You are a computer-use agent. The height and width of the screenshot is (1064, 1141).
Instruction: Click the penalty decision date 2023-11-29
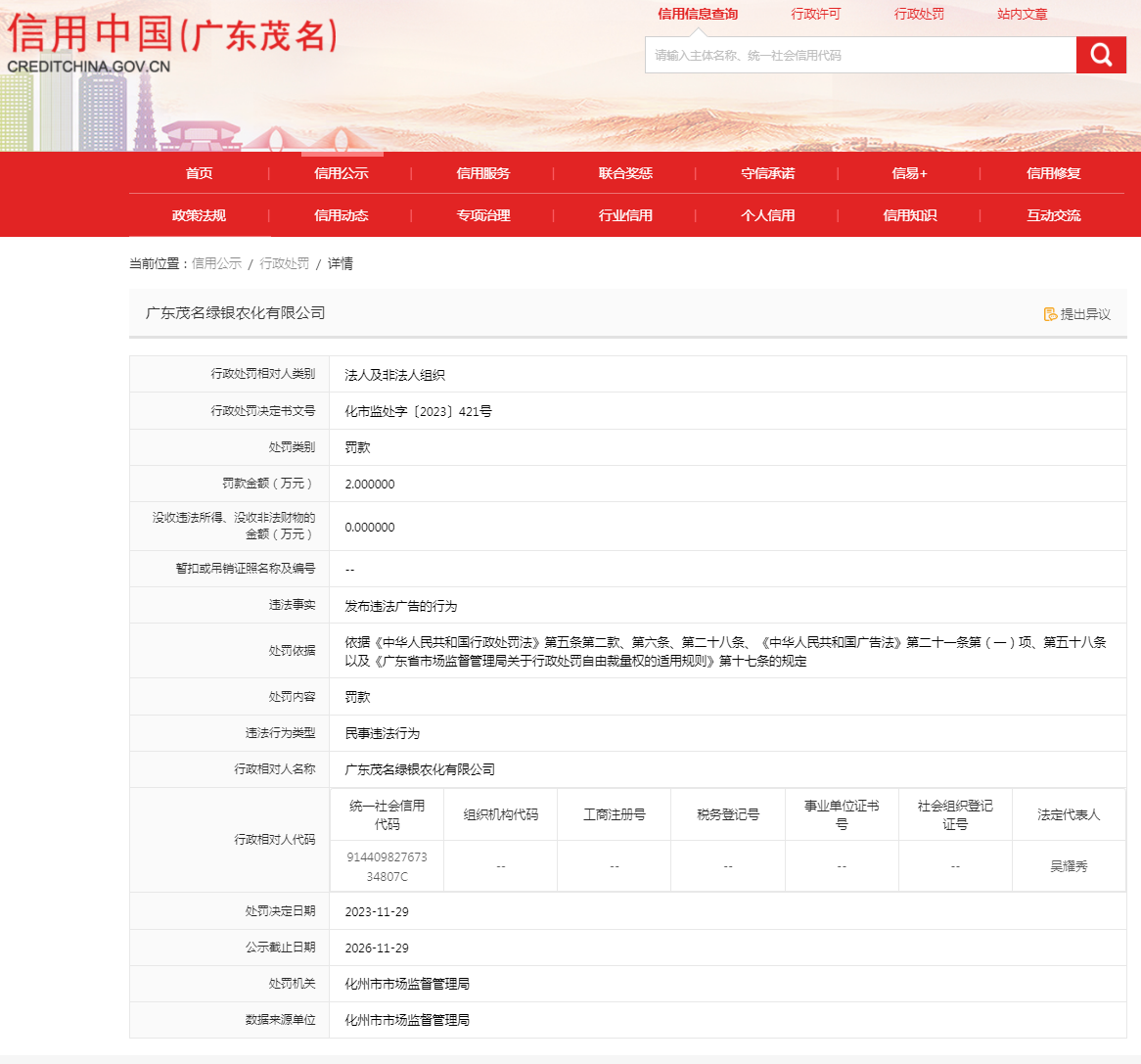[x=376, y=911]
